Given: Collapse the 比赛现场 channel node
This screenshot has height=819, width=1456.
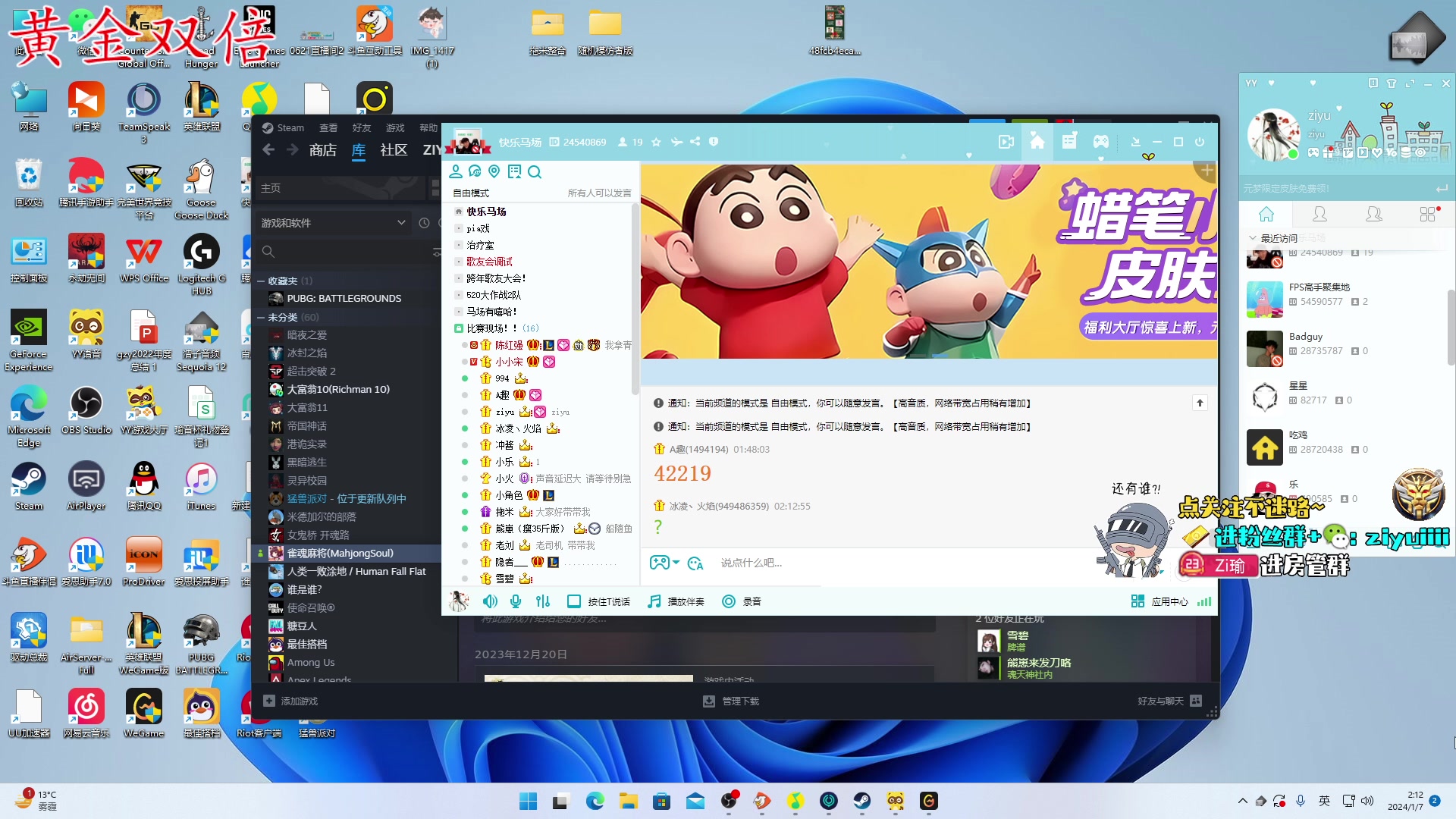Looking at the screenshot, I should pyautogui.click(x=458, y=328).
